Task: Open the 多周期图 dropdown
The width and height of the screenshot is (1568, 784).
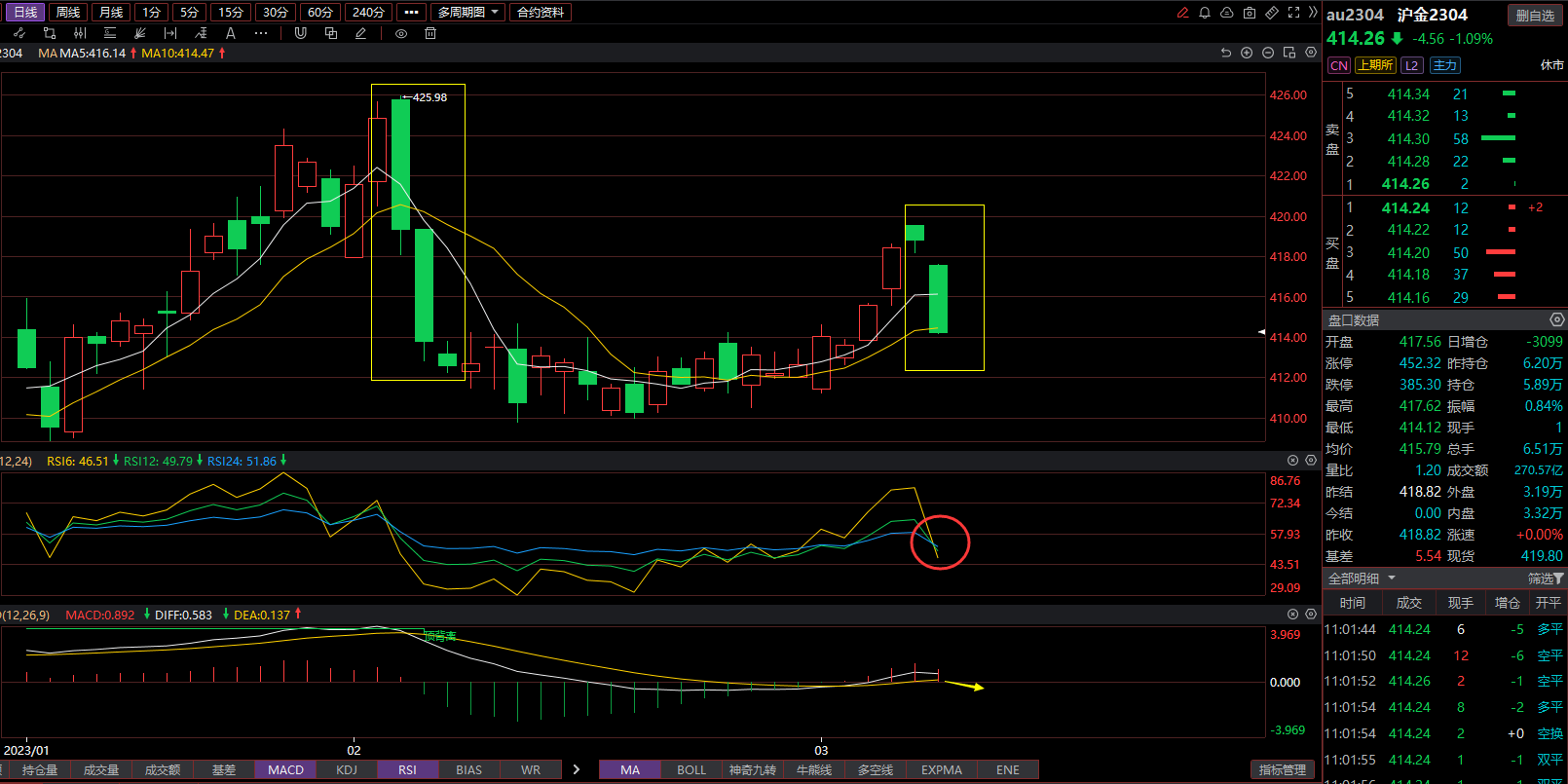Action: coord(467,13)
